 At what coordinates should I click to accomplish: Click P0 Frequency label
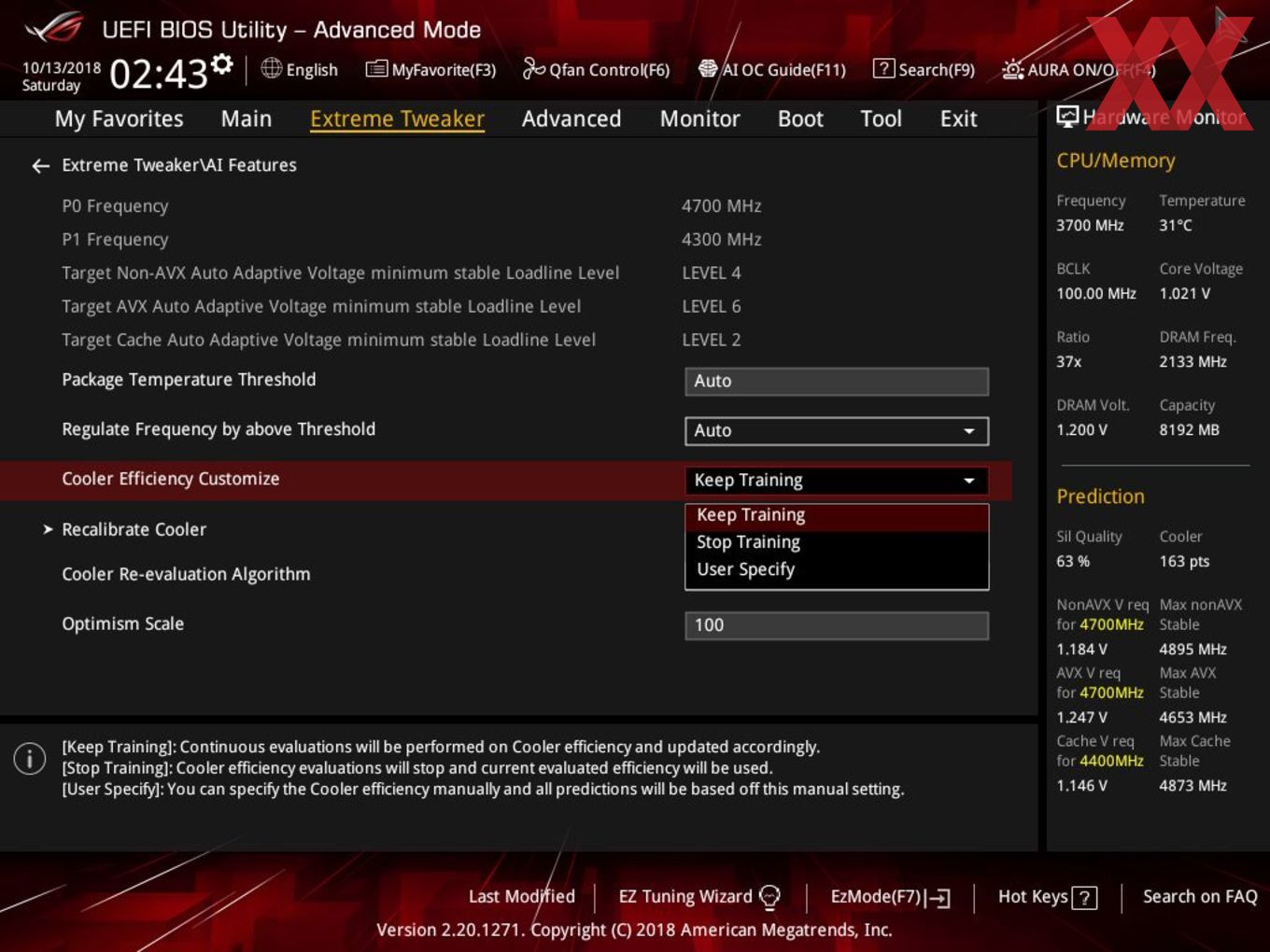[x=115, y=206]
